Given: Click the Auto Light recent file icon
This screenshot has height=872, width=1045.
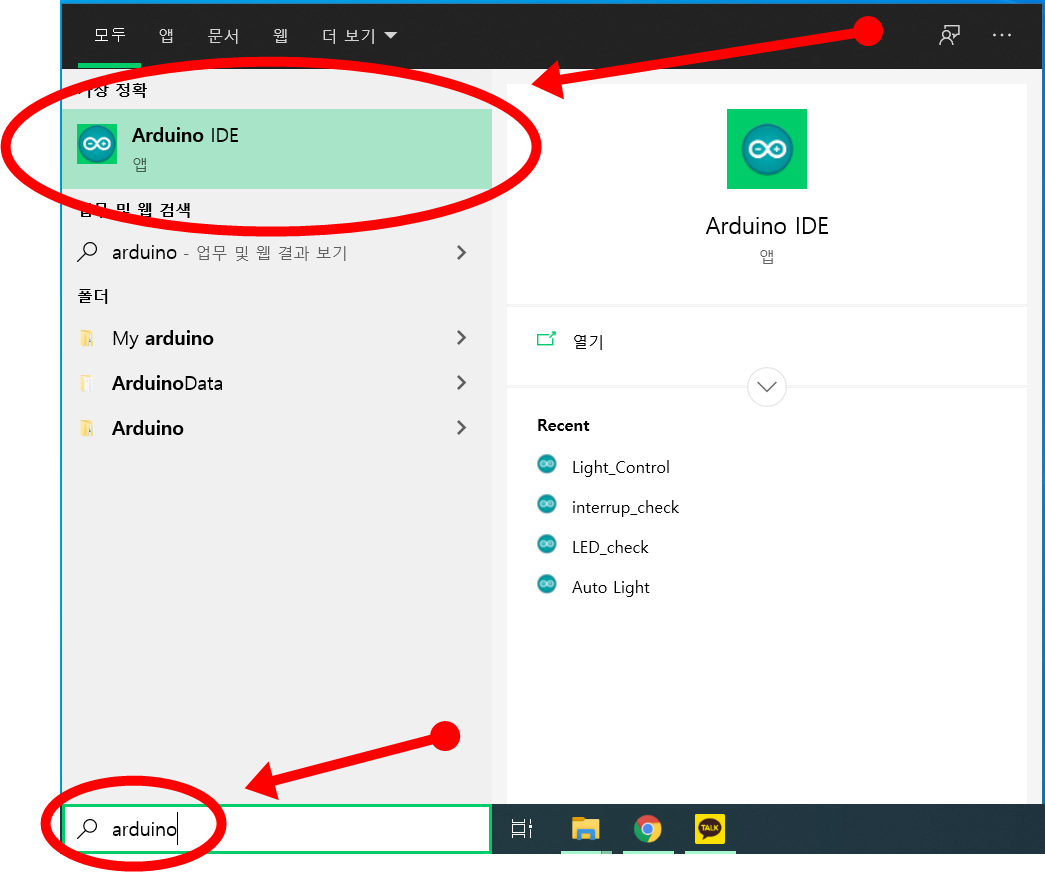Looking at the screenshot, I should (x=547, y=584).
